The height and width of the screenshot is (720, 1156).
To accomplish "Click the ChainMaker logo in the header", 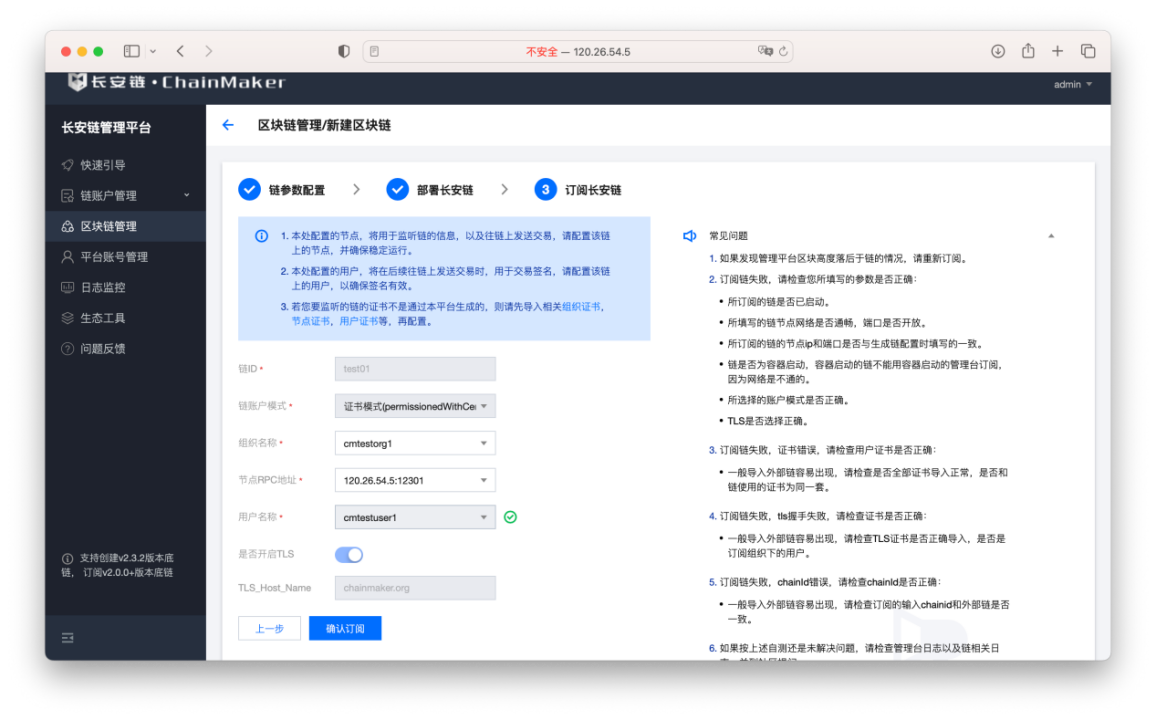I will (177, 82).
